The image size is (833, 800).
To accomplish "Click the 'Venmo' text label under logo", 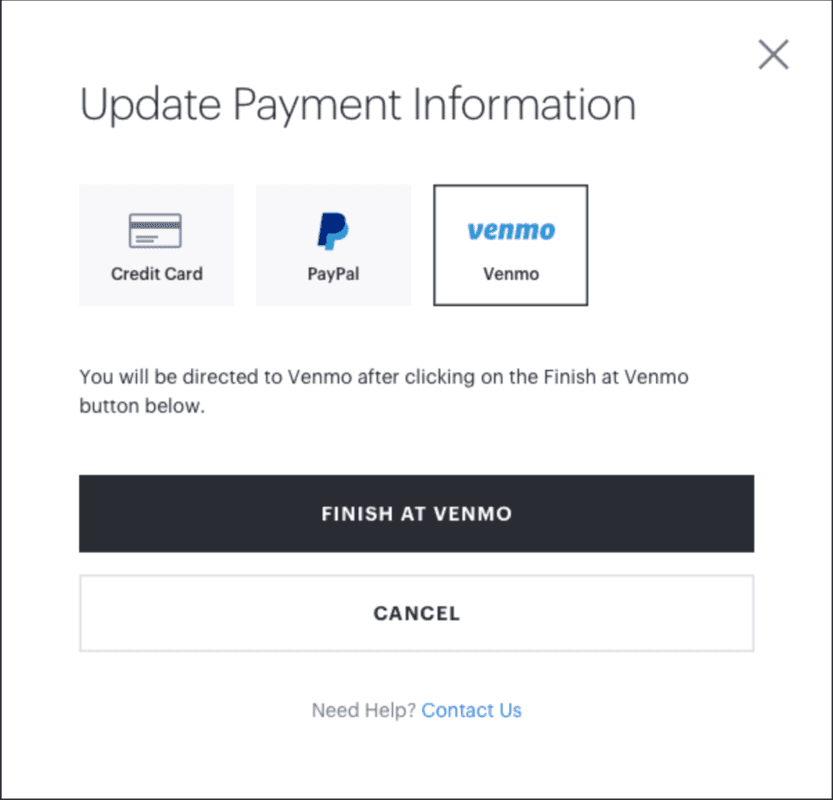I will click(x=511, y=274).
